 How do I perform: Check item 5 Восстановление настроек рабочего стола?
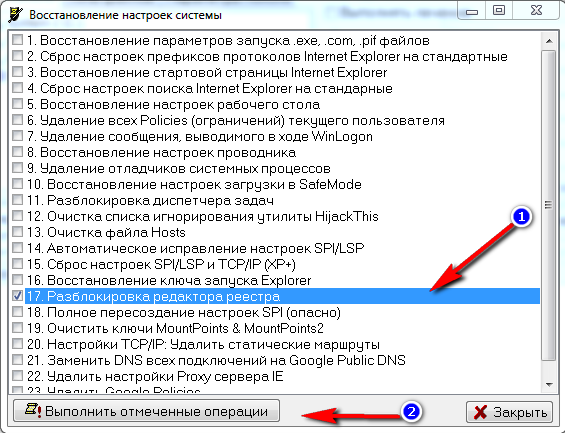[x=17, y=104]
